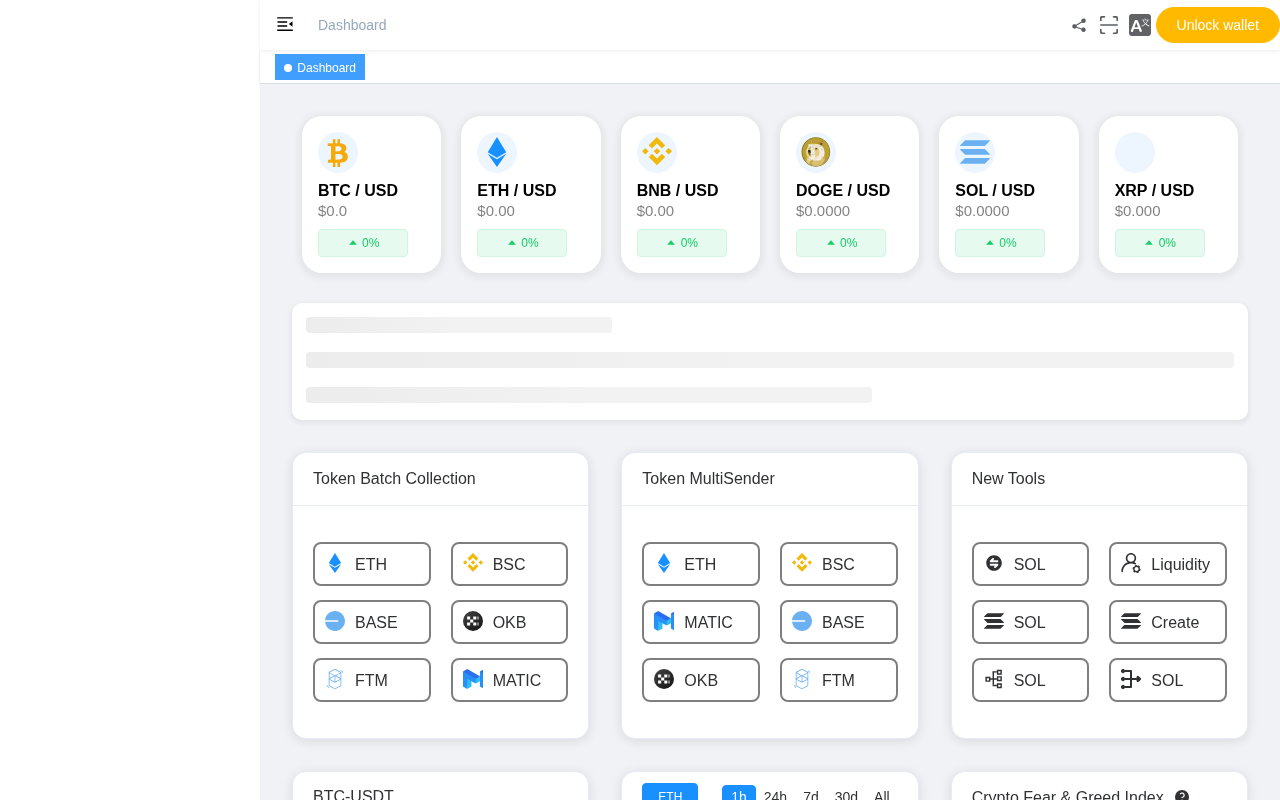1280x800 pixels.
Task: Click the "ETH / USD" pair title
Action: (517, 190)
